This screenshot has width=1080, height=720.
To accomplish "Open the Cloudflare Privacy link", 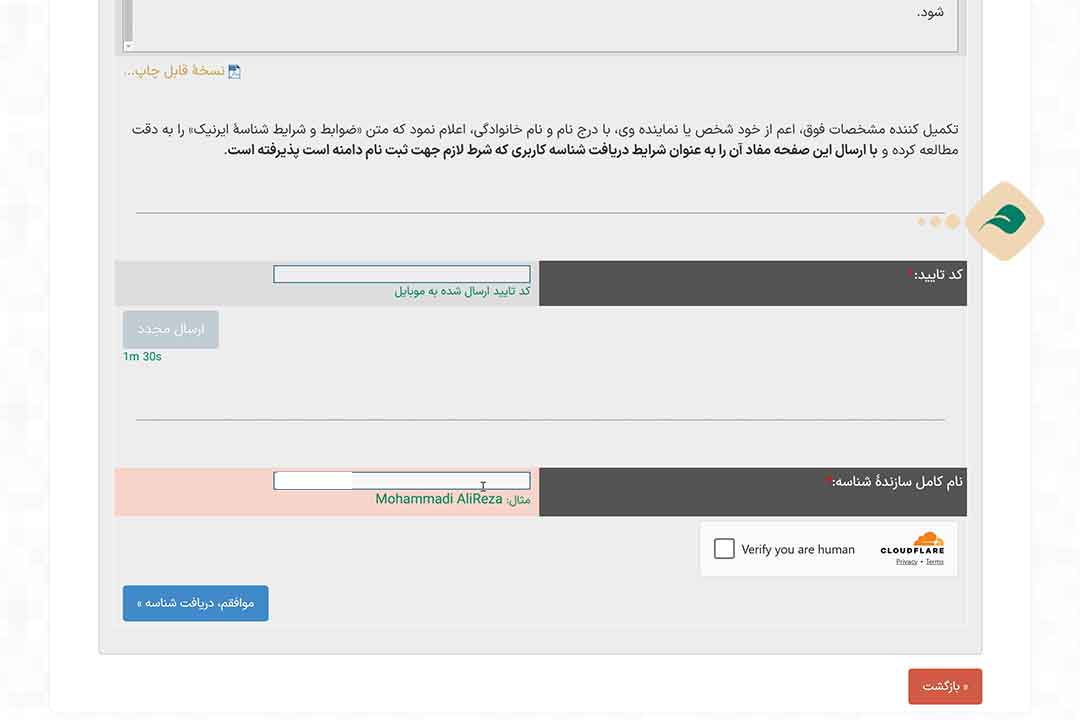I will [906, 562].
